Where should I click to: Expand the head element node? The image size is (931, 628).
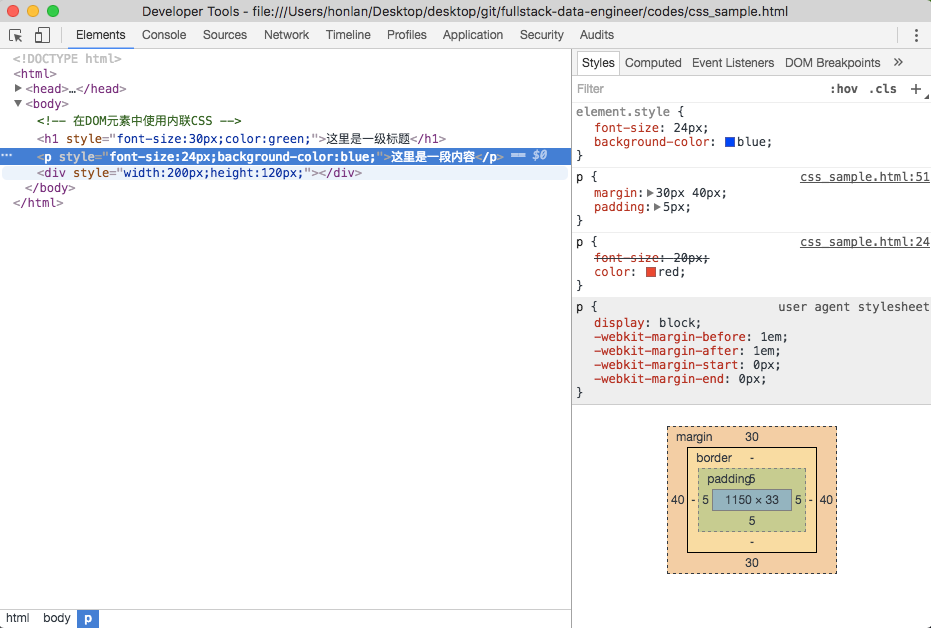click(x=19, y=89)
